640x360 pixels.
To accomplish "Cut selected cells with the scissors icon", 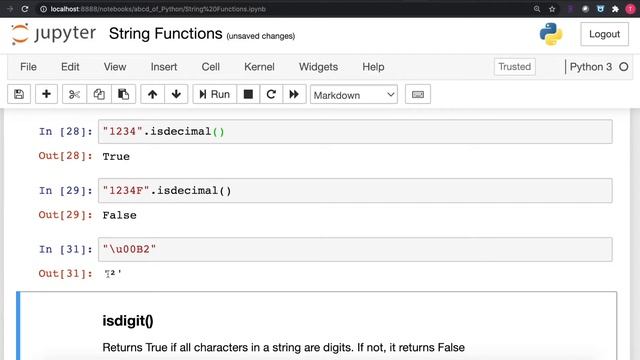I will coord(74,95).
